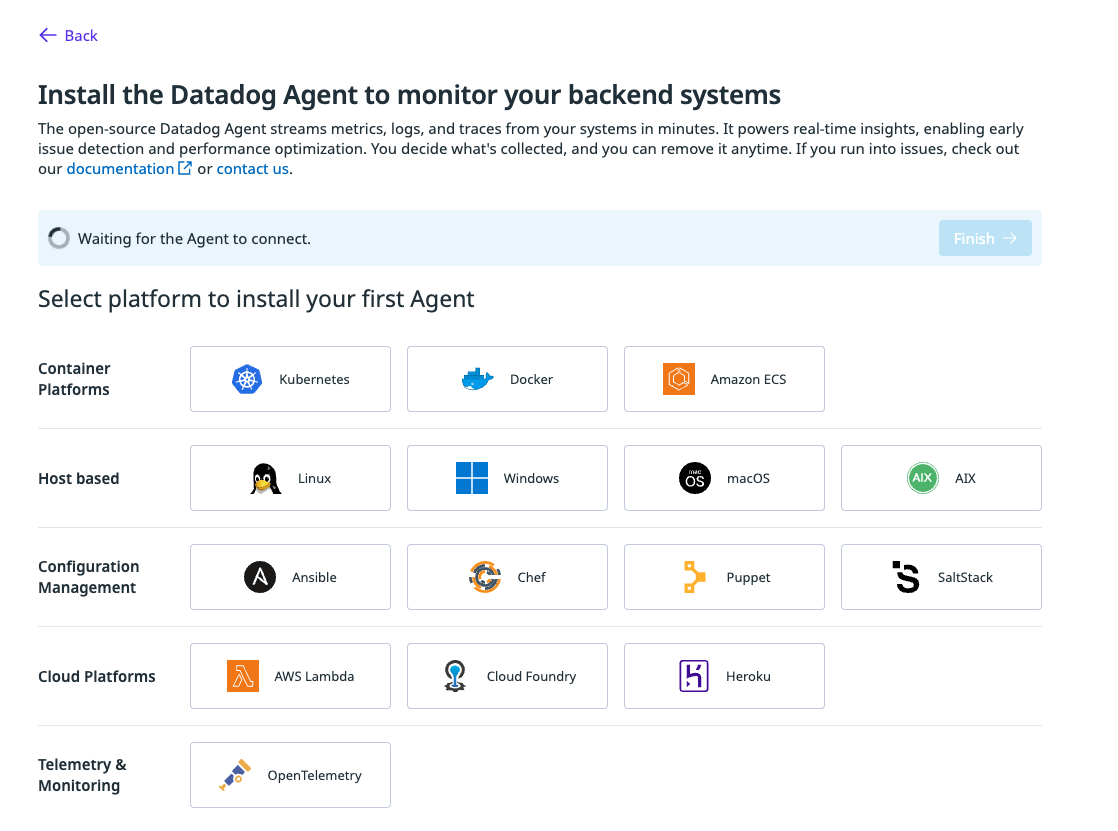Click the Puppet yellow logo icon
This screenshot has width=1118, height=831.
click(x=694, y=577)
